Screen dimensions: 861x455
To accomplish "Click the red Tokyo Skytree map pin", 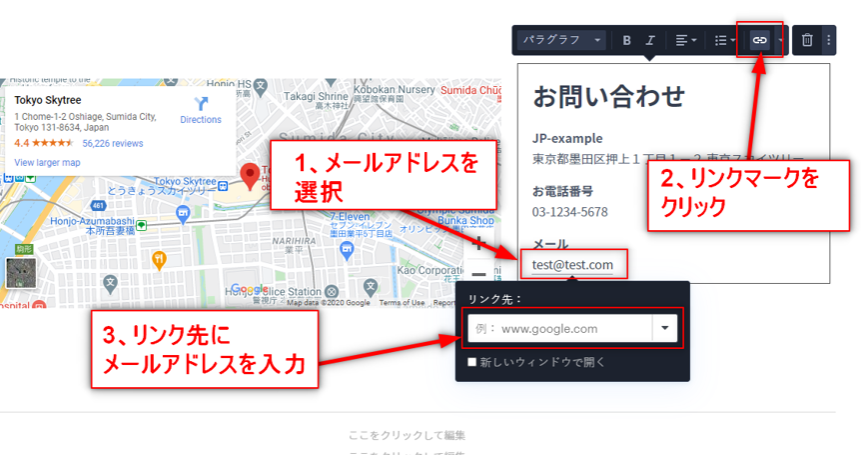I will point(251,176).
